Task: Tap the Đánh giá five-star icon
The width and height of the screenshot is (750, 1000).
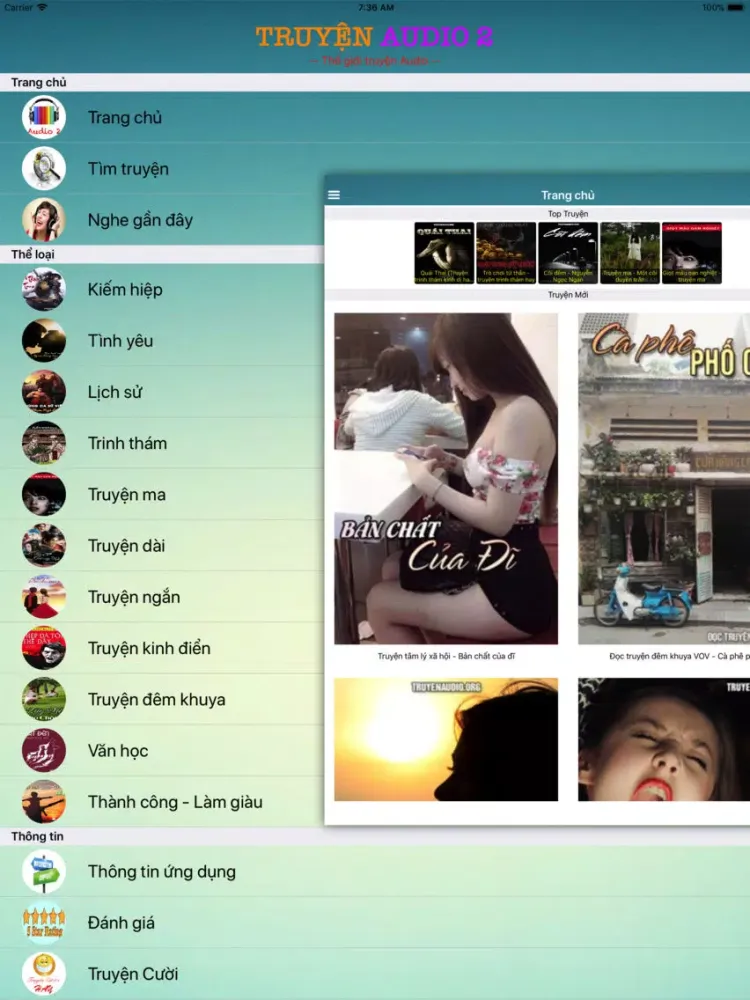Action: [x=44, y=923]
